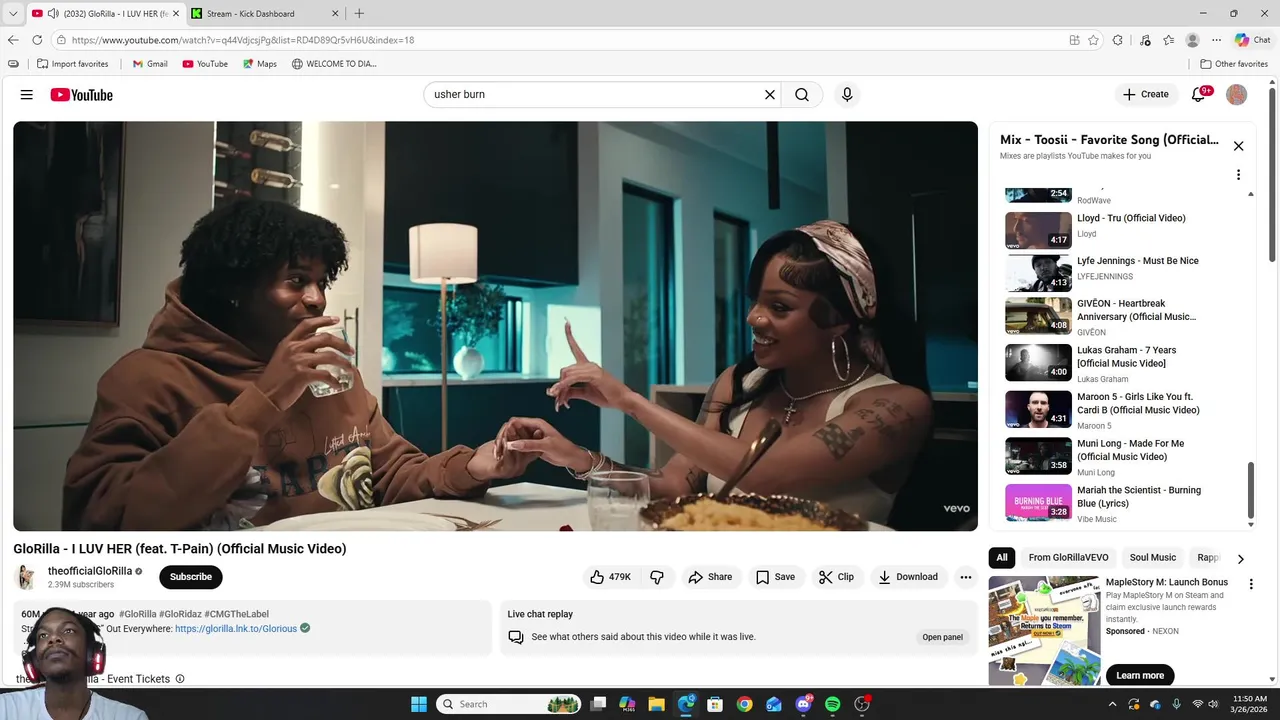Open the glorilla.lnk.to/Glorious link
The image size is (1280, 720).
tap(236, 629)
